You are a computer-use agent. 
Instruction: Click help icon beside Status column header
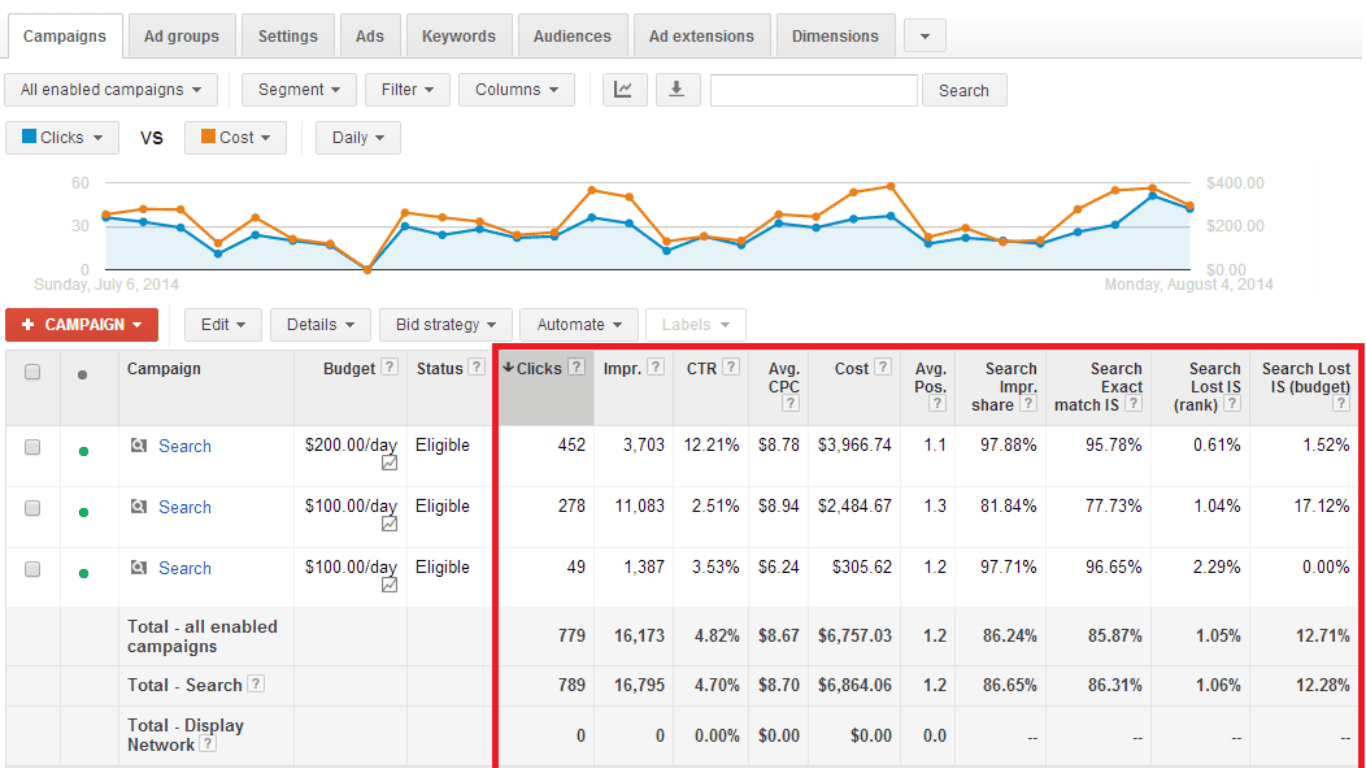tap(477, 368)
